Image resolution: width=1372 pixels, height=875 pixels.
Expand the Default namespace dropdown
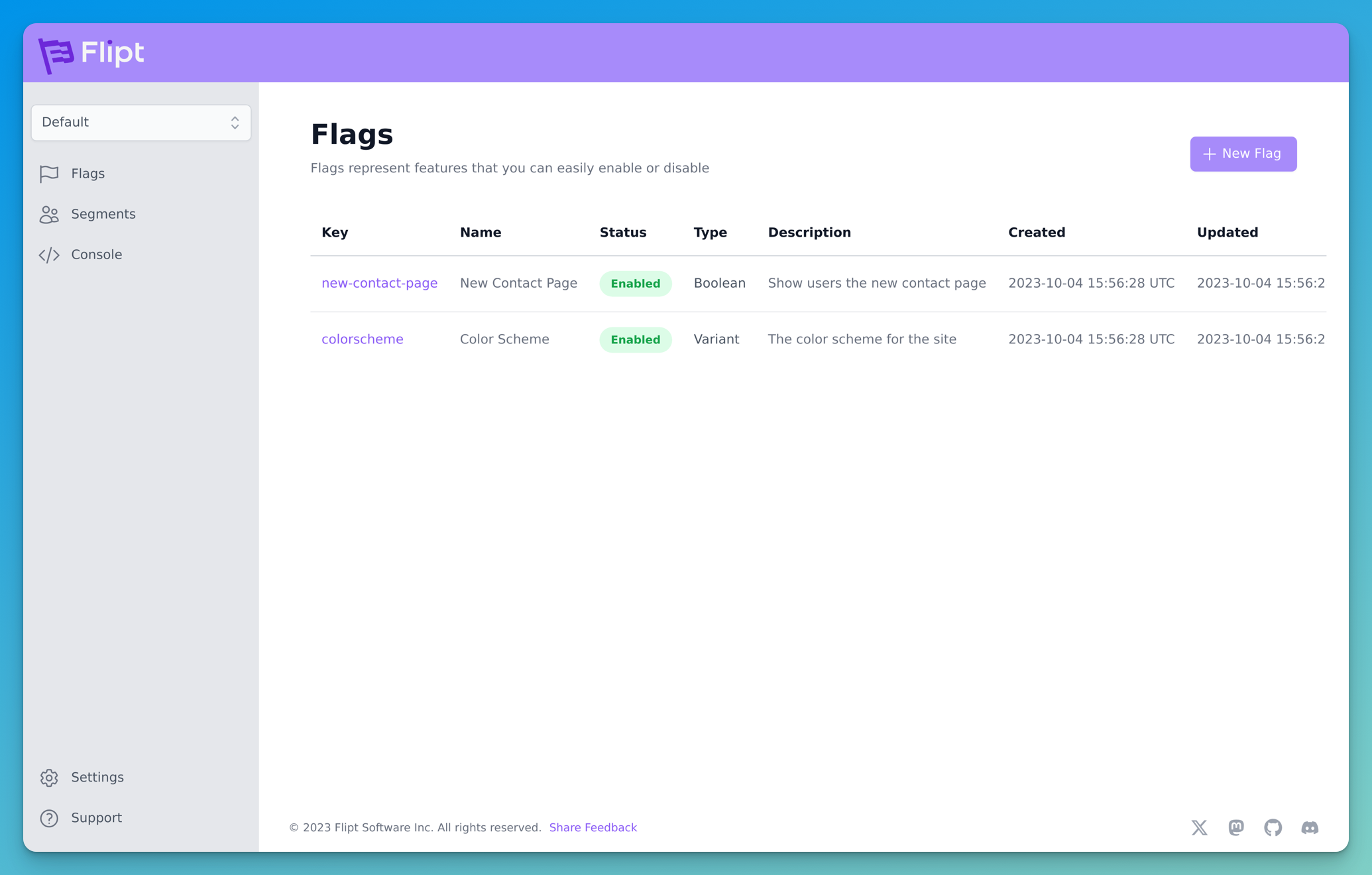coord(141,123)
